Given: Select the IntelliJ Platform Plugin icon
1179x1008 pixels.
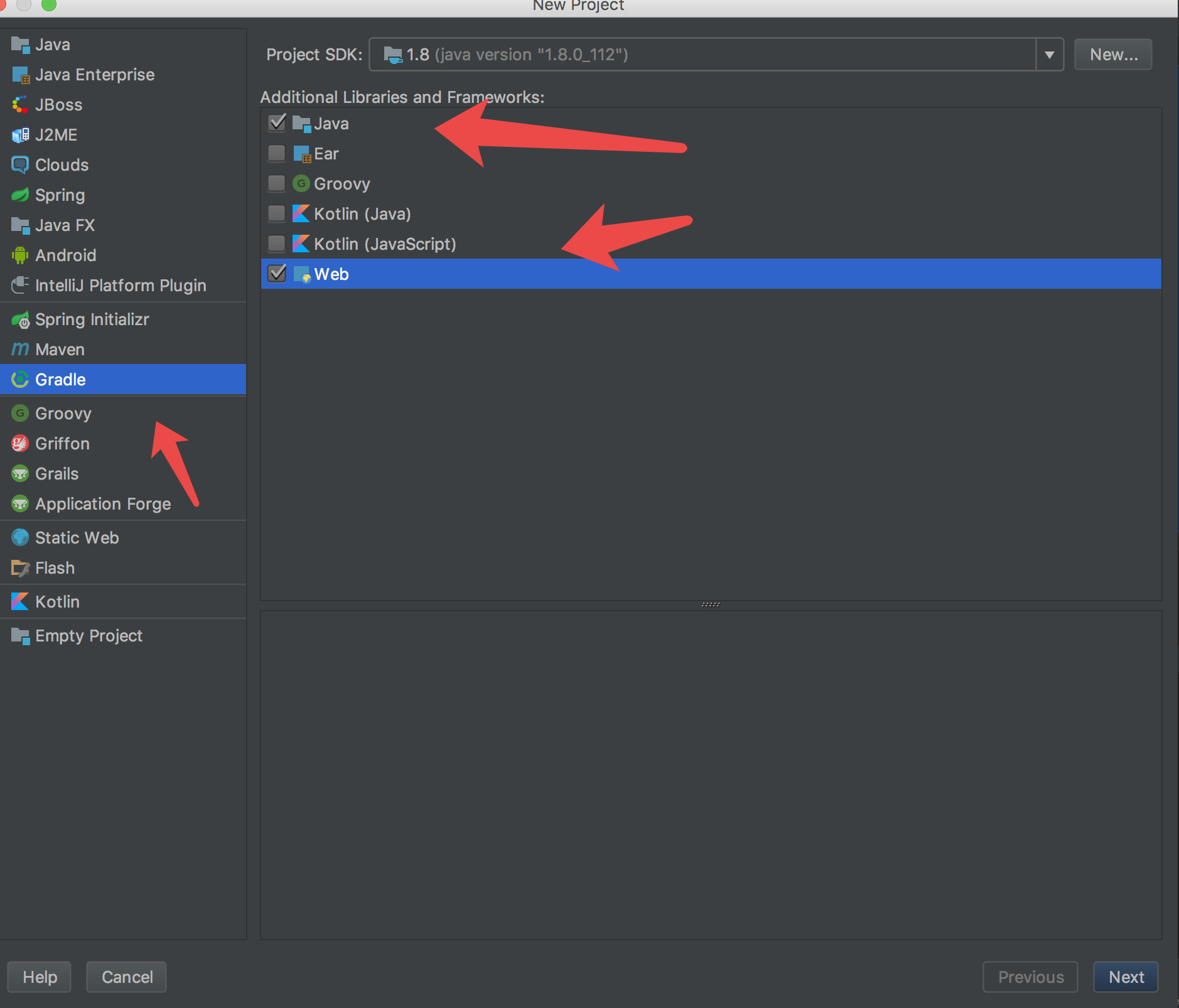Looking at the screenshot, I should pyautogui.click(x=20, y=286).
